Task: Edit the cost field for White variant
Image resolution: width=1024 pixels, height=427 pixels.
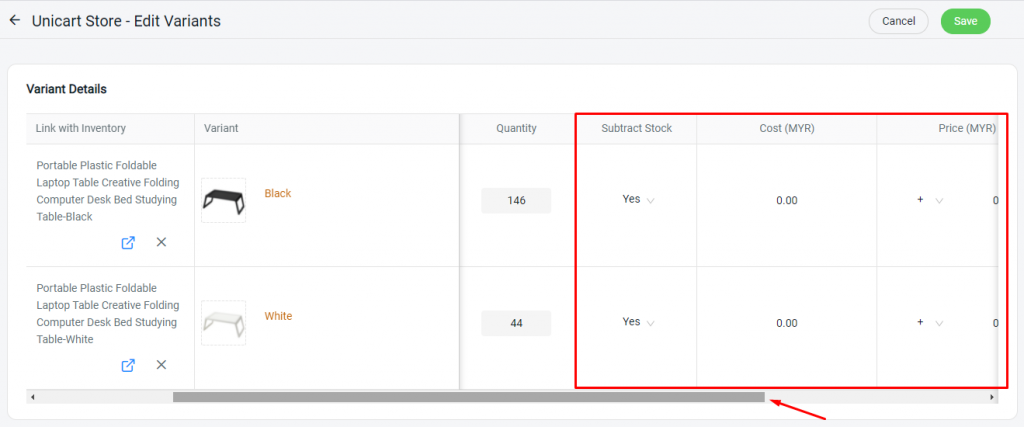Action: click(x=786, y=323)
